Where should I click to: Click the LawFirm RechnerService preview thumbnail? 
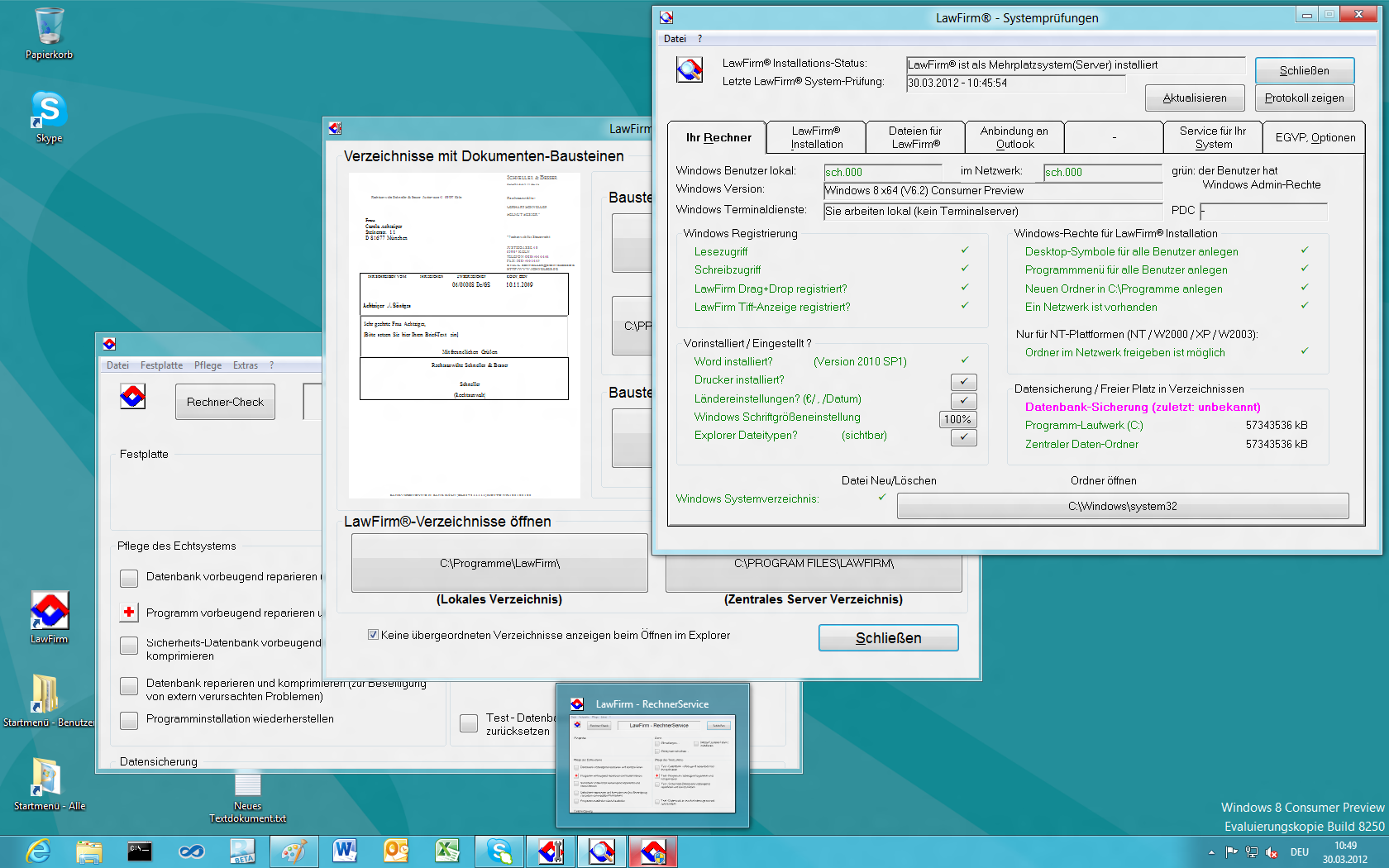tap(653, 764)
